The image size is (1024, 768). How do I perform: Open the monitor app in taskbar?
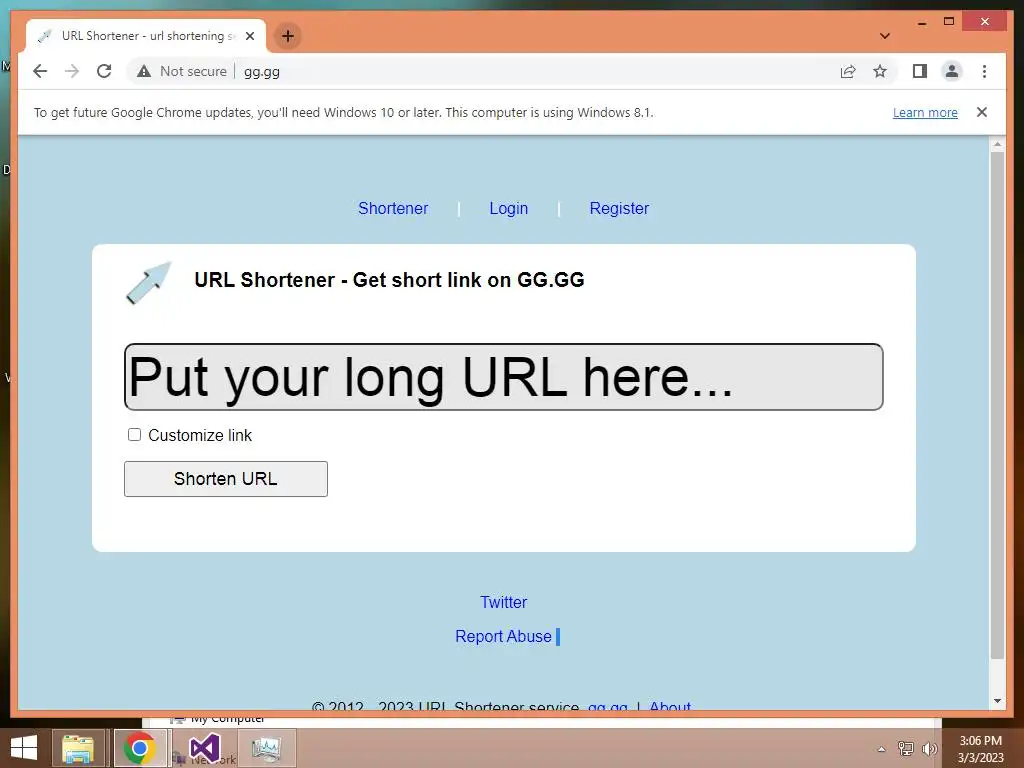(266, 748)
